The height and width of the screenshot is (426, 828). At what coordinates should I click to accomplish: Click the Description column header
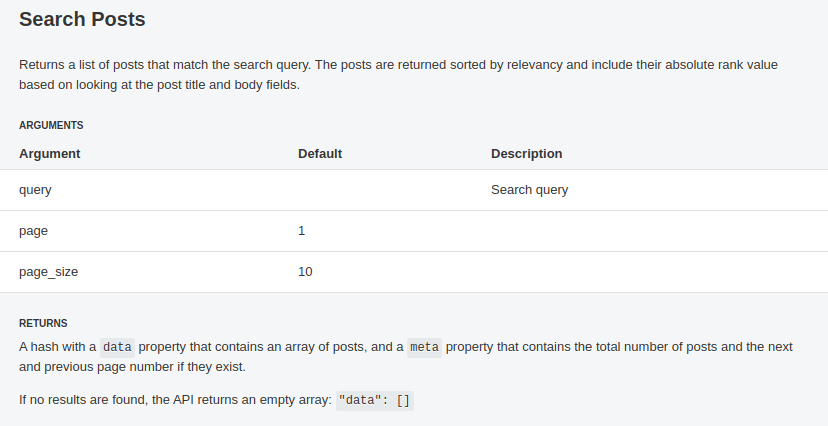(x=526, y=154)
